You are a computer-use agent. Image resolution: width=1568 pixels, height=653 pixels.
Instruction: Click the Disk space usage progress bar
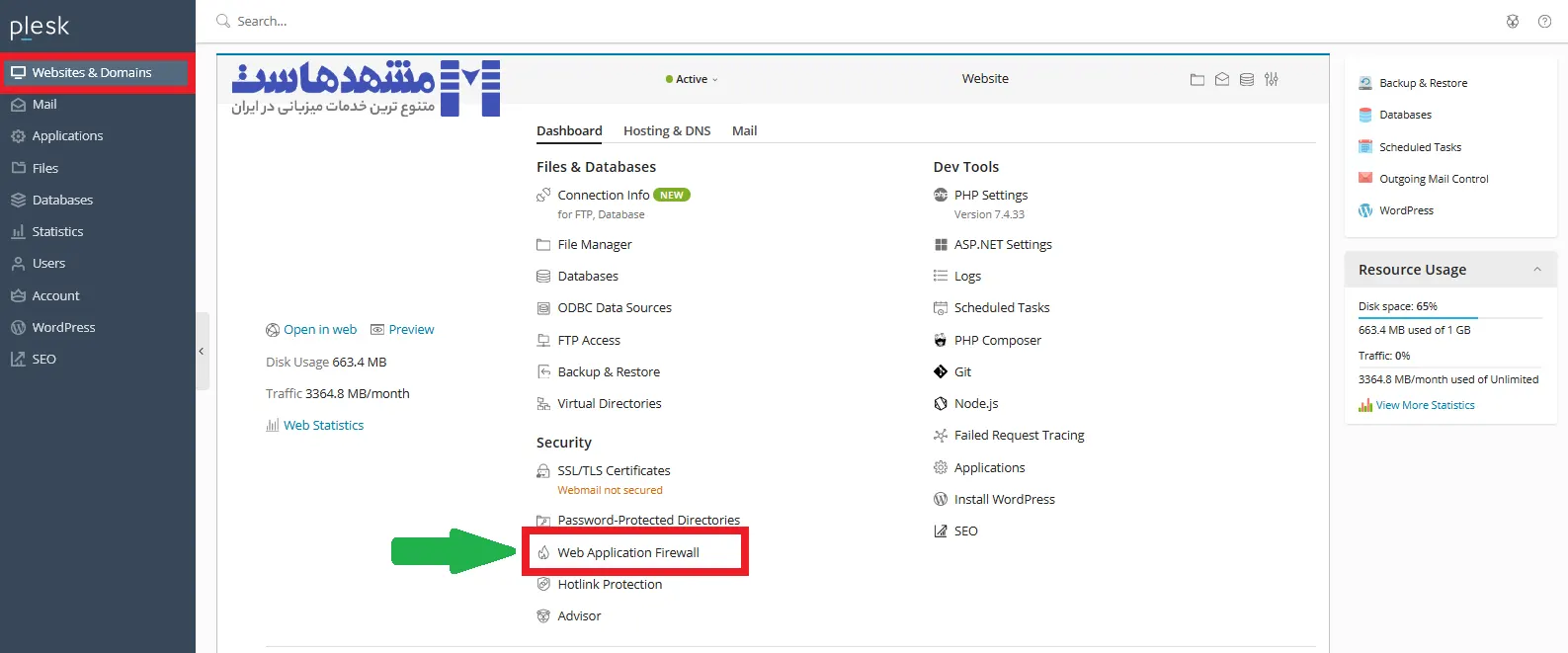coord(1449,318)
